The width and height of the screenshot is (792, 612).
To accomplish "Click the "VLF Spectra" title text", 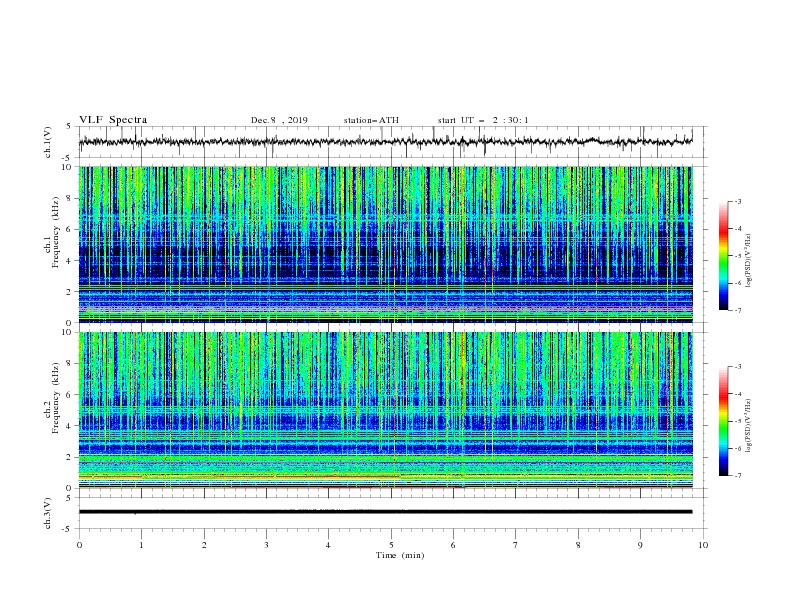I will click(113, 120).
